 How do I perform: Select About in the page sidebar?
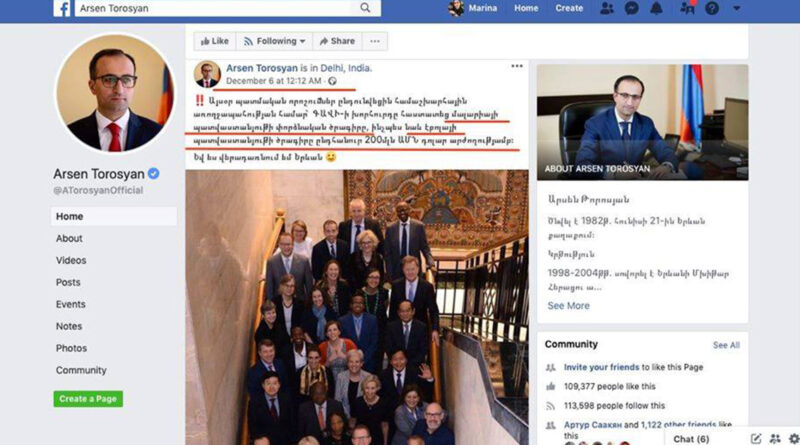pos(69,238)
